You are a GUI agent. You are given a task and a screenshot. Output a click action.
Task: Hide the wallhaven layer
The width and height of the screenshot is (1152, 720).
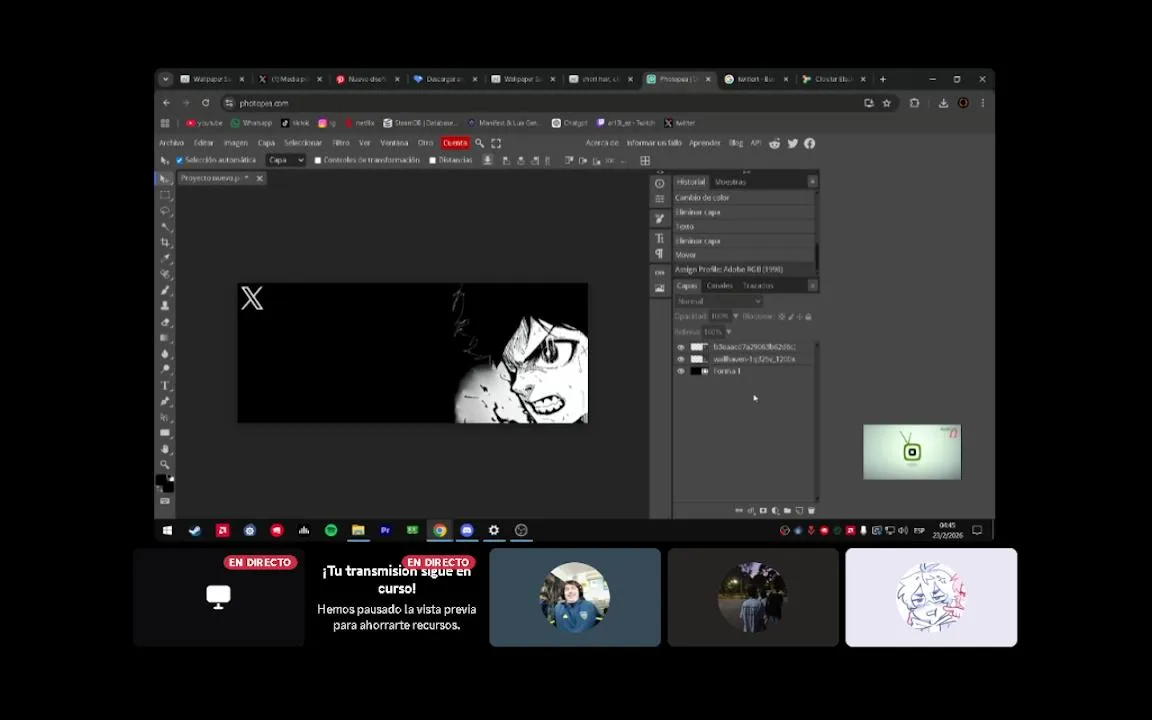click(x=680, y=359)
